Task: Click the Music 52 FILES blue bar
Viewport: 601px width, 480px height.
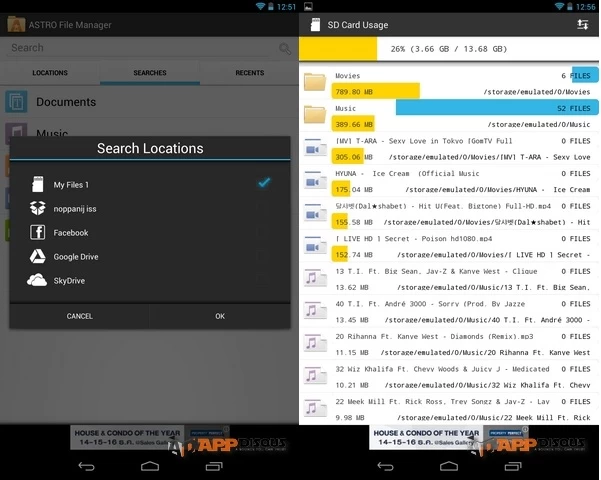Action: tap(497, 108)
